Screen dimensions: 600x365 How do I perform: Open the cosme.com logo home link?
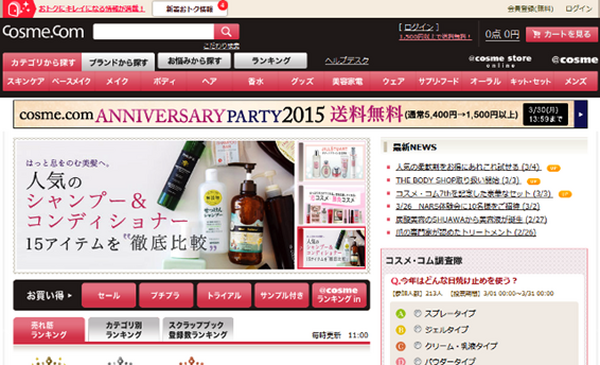pos(43,32)
